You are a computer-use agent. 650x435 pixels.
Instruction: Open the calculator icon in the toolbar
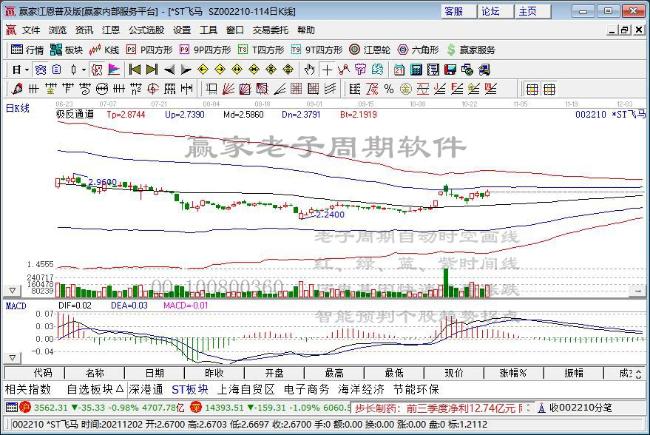(416, 70)
